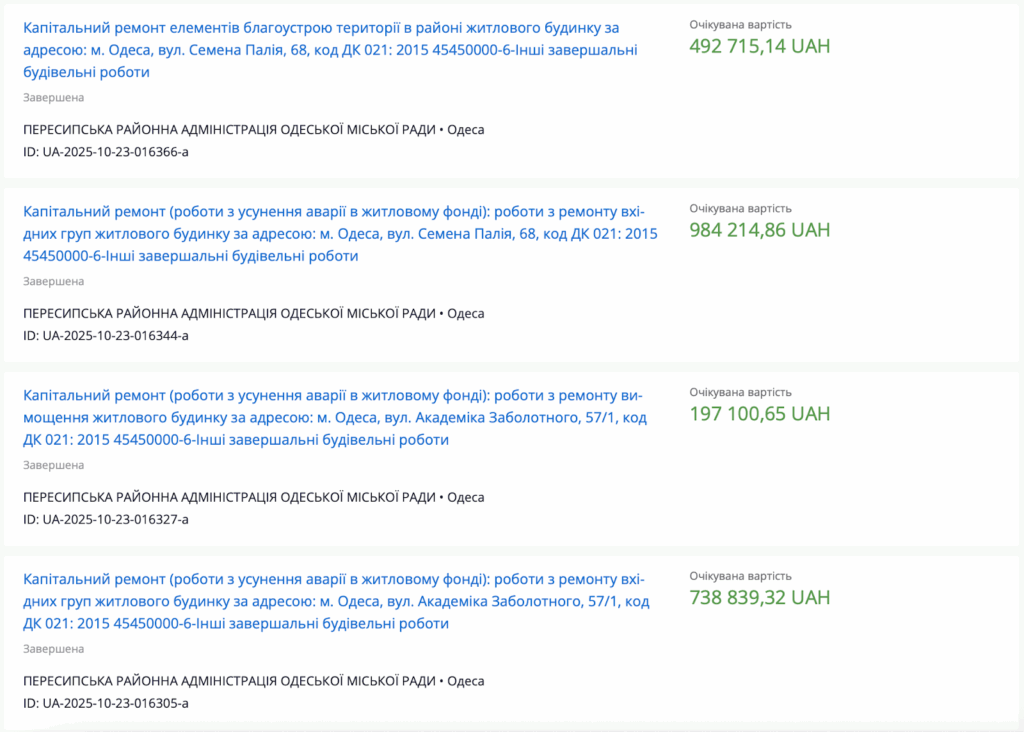Click the organization name above ID ending 016327-a

pos(229,497)
